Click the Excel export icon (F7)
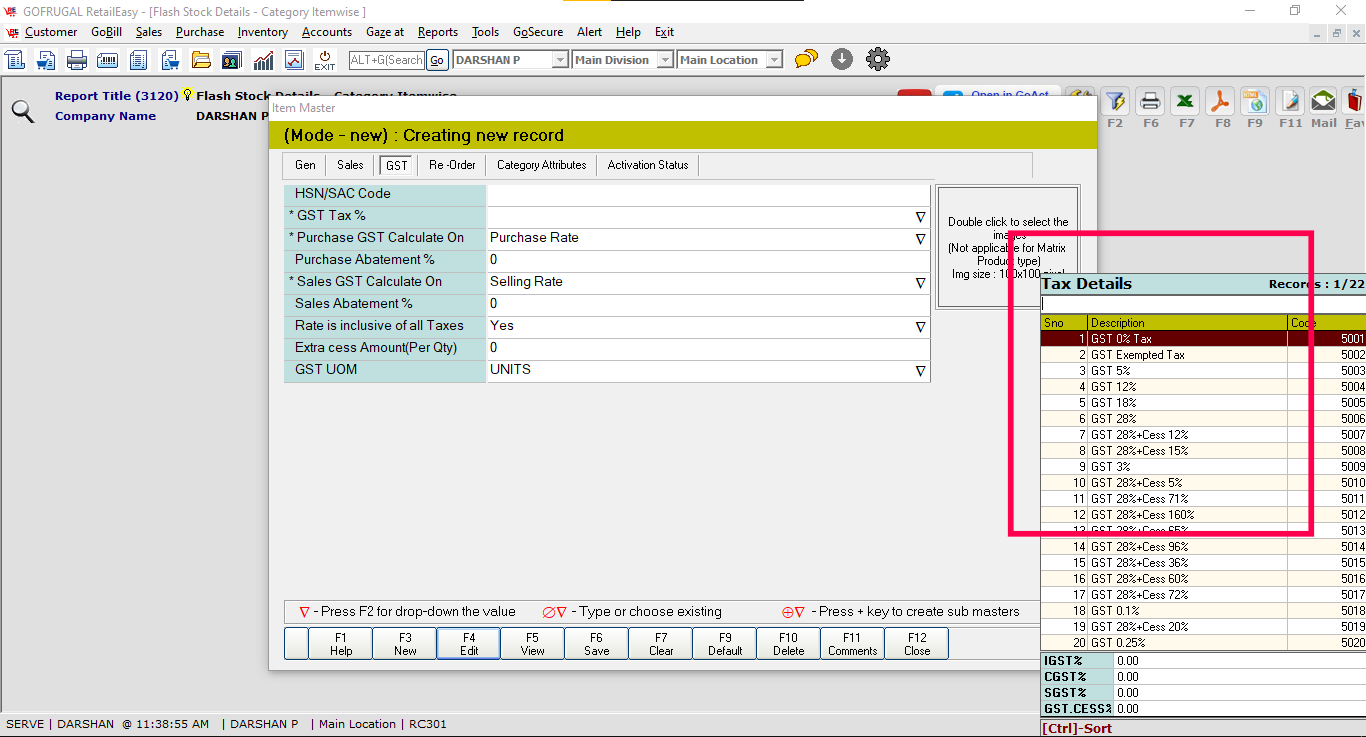The width and height of the screenshot is (1366, 737). pos(1186,101)
